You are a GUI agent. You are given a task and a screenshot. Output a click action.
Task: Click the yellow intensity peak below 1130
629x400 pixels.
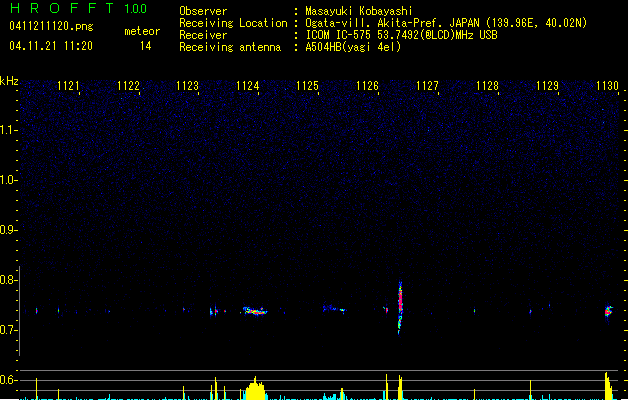pyautogui.click(x=609, y=386)
